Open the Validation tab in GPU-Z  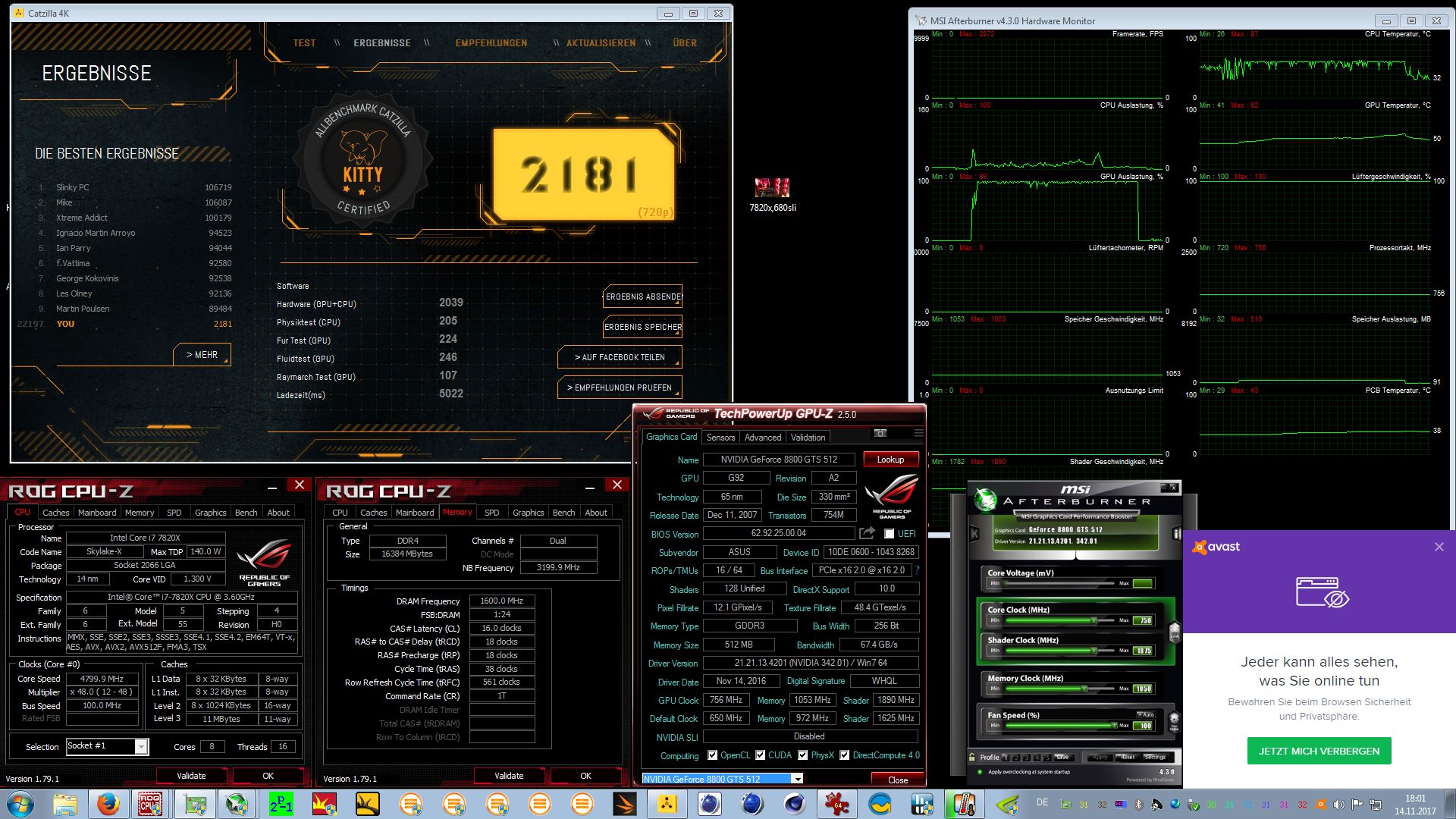click(x=808, y=437)
